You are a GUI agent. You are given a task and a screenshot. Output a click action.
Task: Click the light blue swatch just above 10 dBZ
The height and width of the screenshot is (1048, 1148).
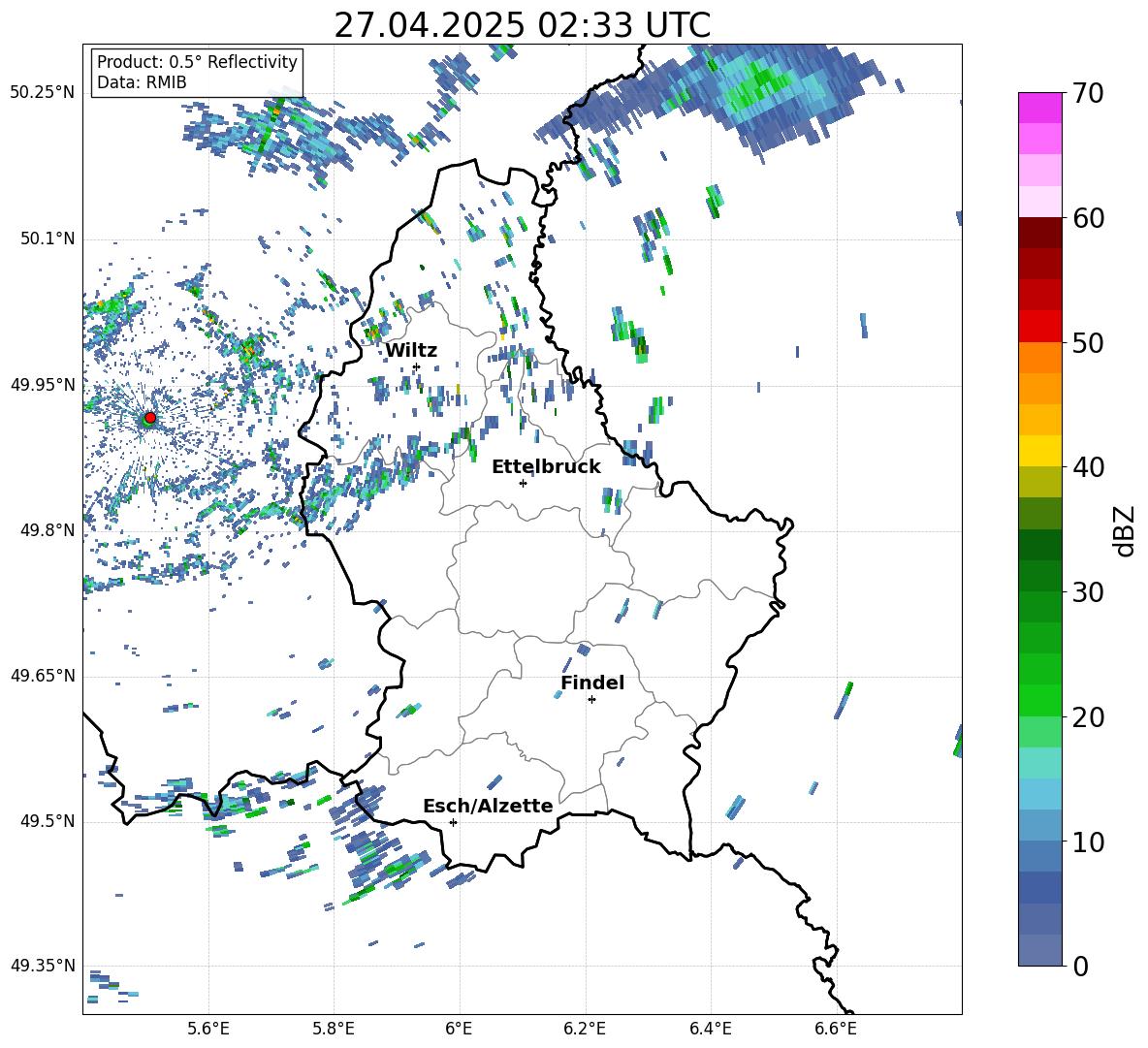(1040, 826)
